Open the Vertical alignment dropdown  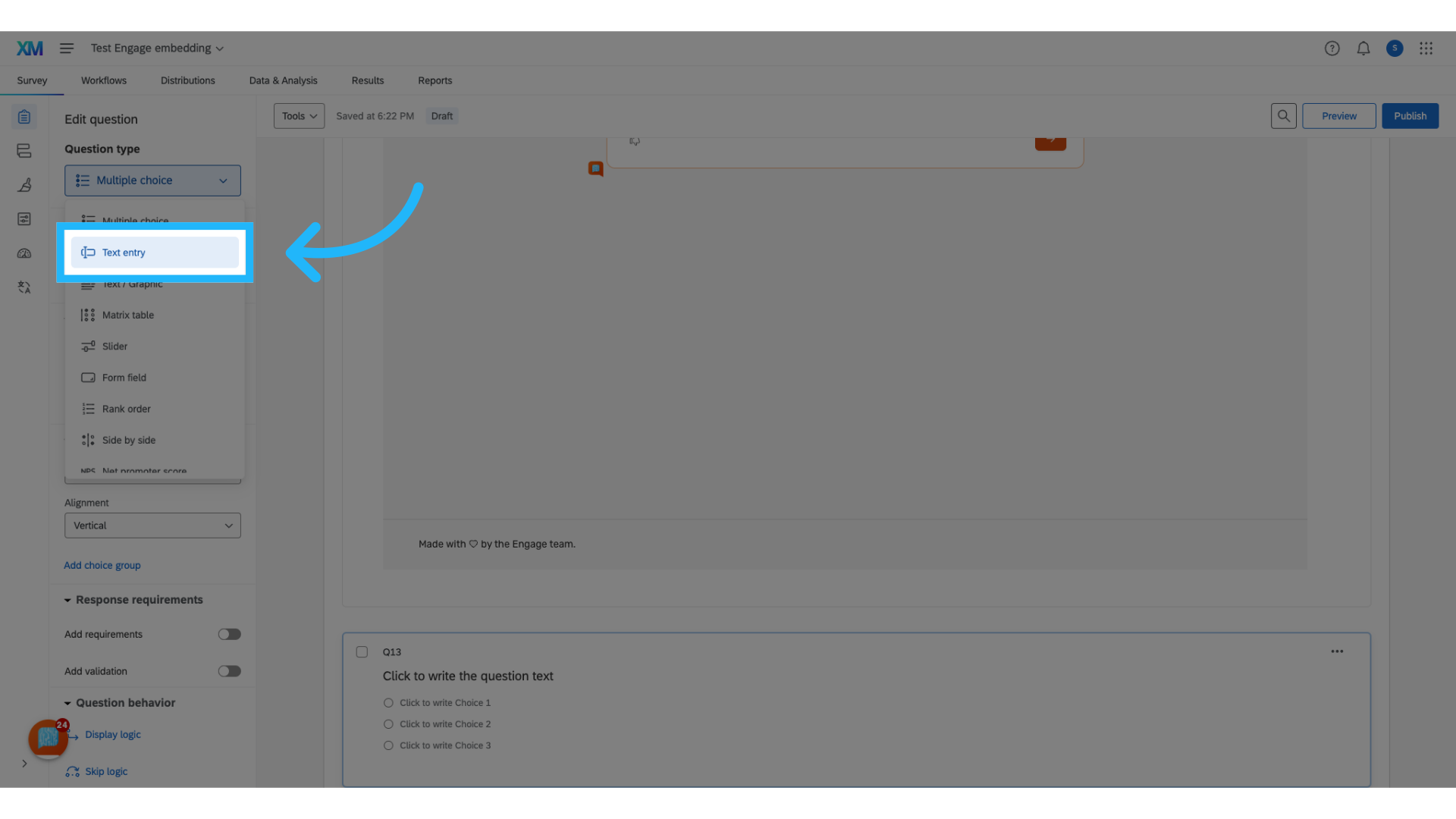click(x=152, y=526)
